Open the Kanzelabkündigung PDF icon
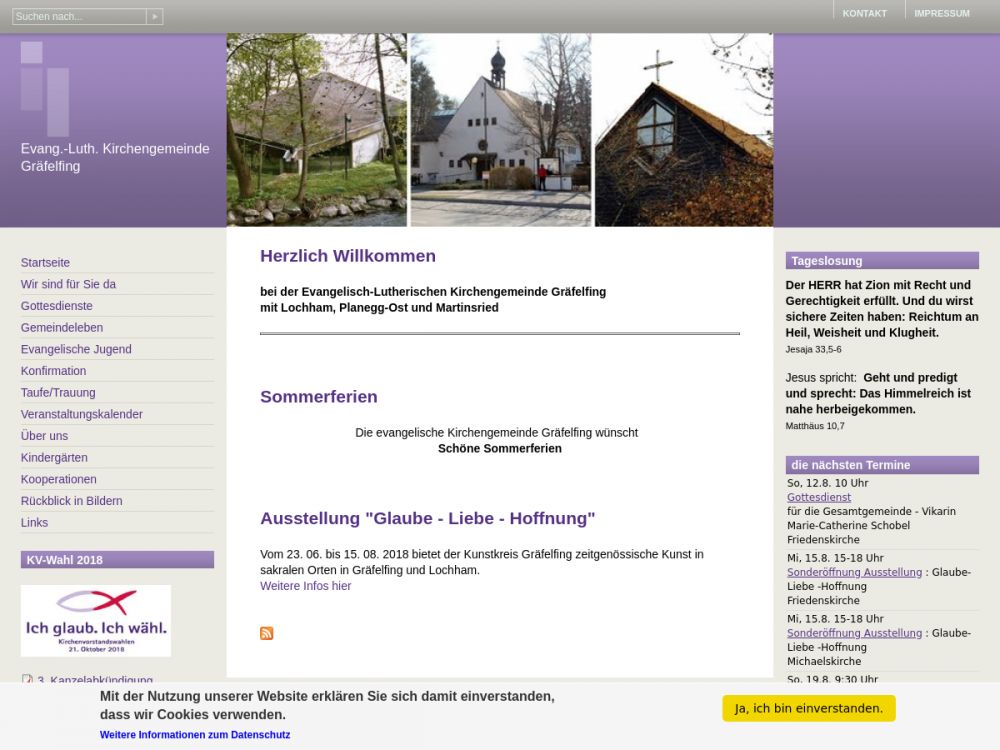Screen dimensions: 1000x750 click(27, 681)
